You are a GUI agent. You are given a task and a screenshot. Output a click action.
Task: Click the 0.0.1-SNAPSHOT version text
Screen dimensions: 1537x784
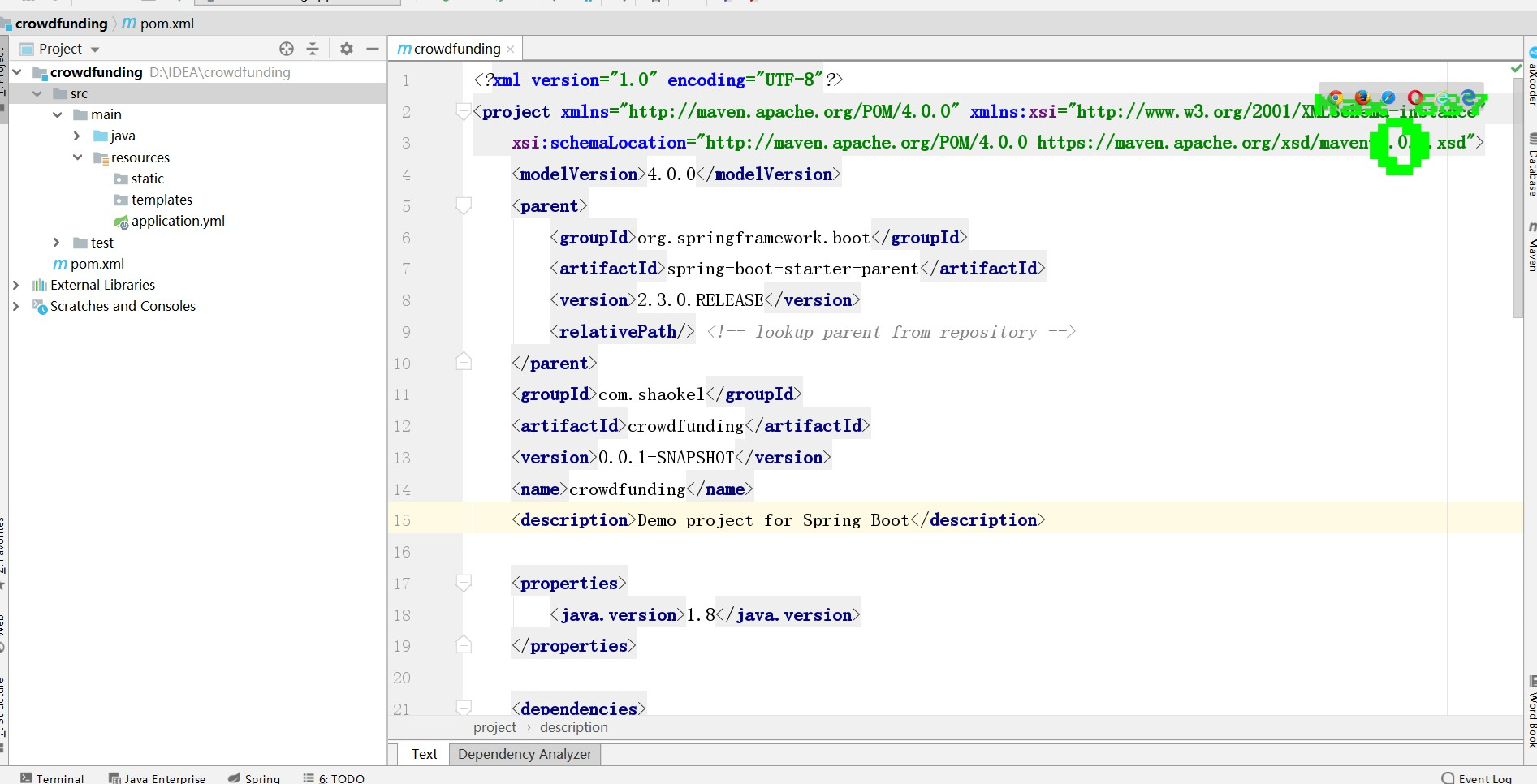tap(666, 458)
